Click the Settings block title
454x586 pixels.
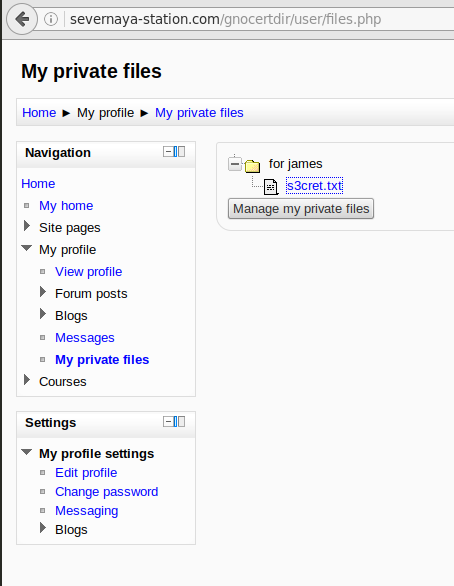(x=50, y=423)
